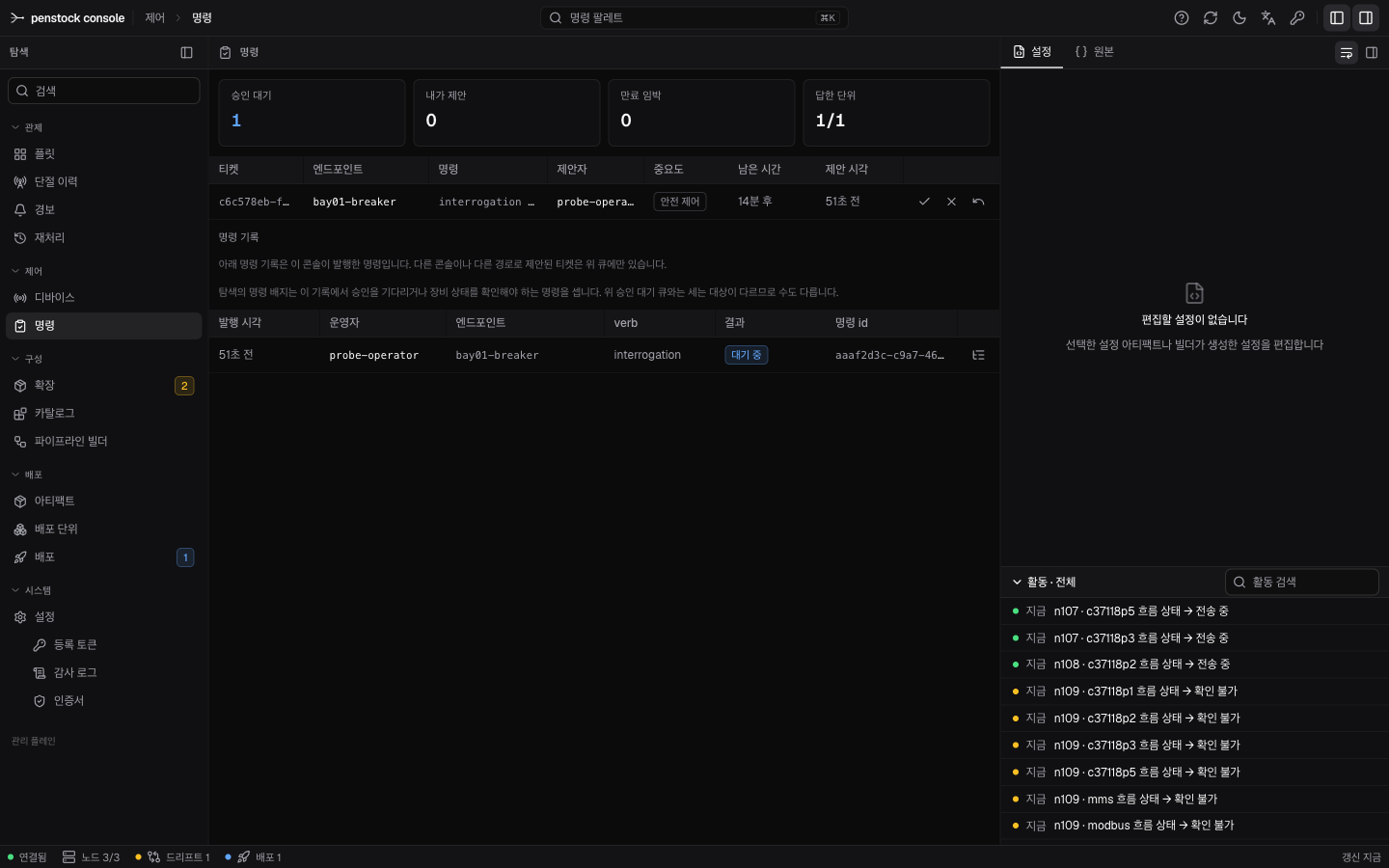Toggle the right sidebar panel icon
This screenshot has height=868, width=1389.
pos(1366,18)
